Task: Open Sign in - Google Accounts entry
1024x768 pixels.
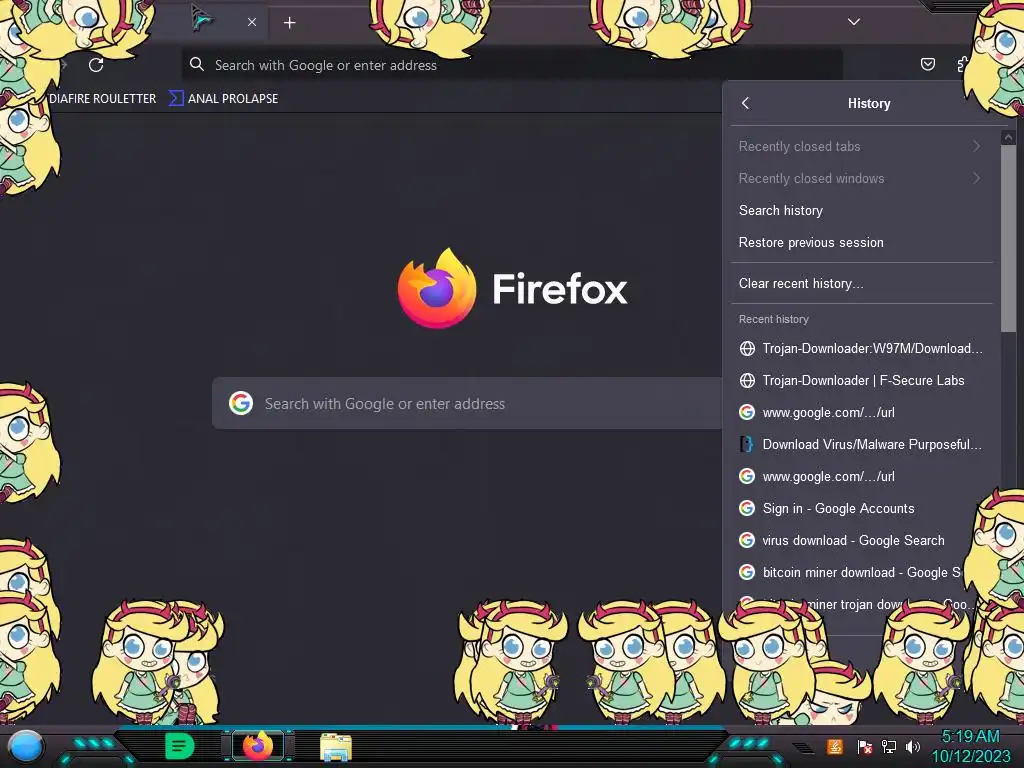Action: click(x=861, y=509)
